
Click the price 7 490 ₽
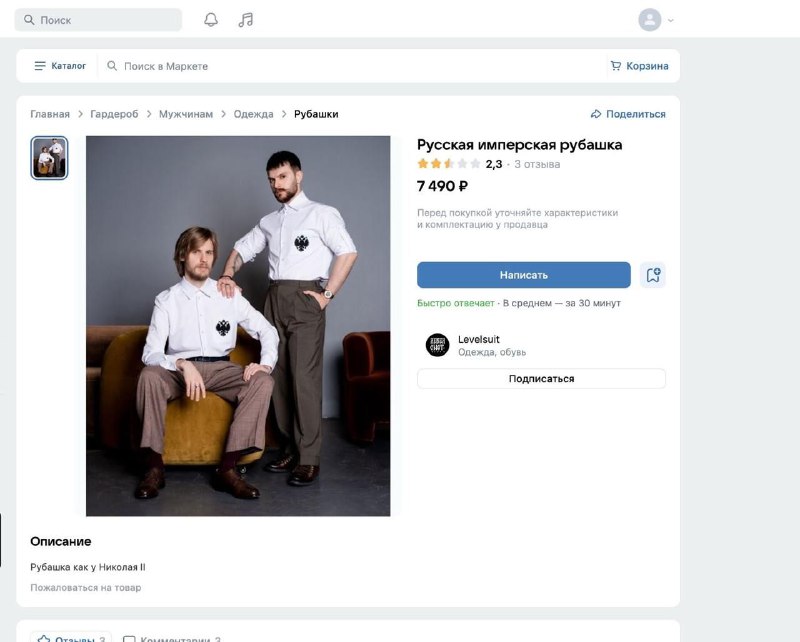[x=442, y=186]
